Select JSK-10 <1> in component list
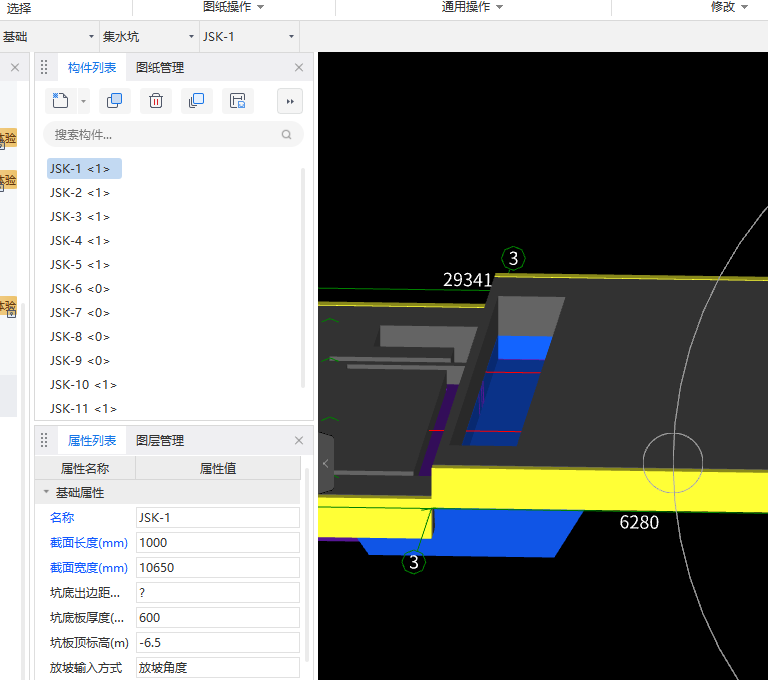 click(83, 385)
